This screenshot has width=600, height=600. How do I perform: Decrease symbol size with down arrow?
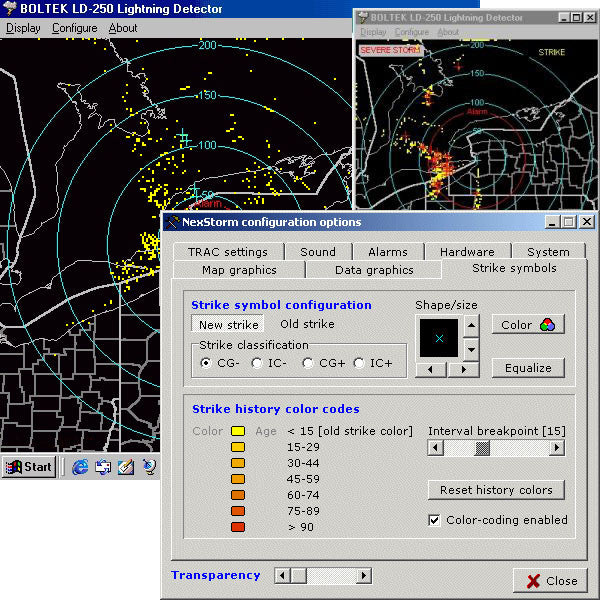(x=471, y=349)
